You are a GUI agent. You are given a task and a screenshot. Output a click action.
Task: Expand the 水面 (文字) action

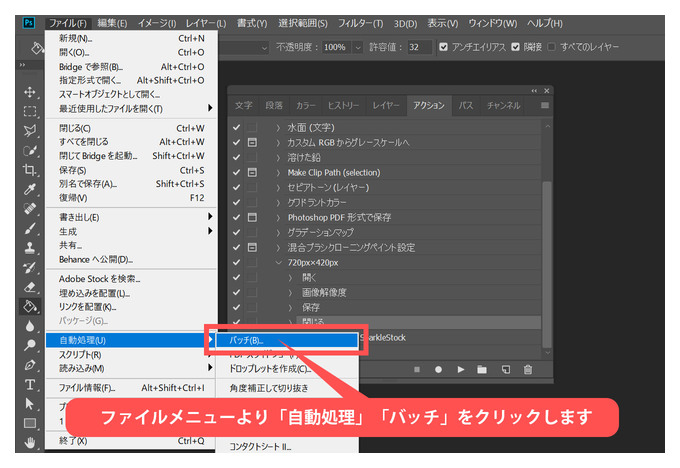point(278,128)
